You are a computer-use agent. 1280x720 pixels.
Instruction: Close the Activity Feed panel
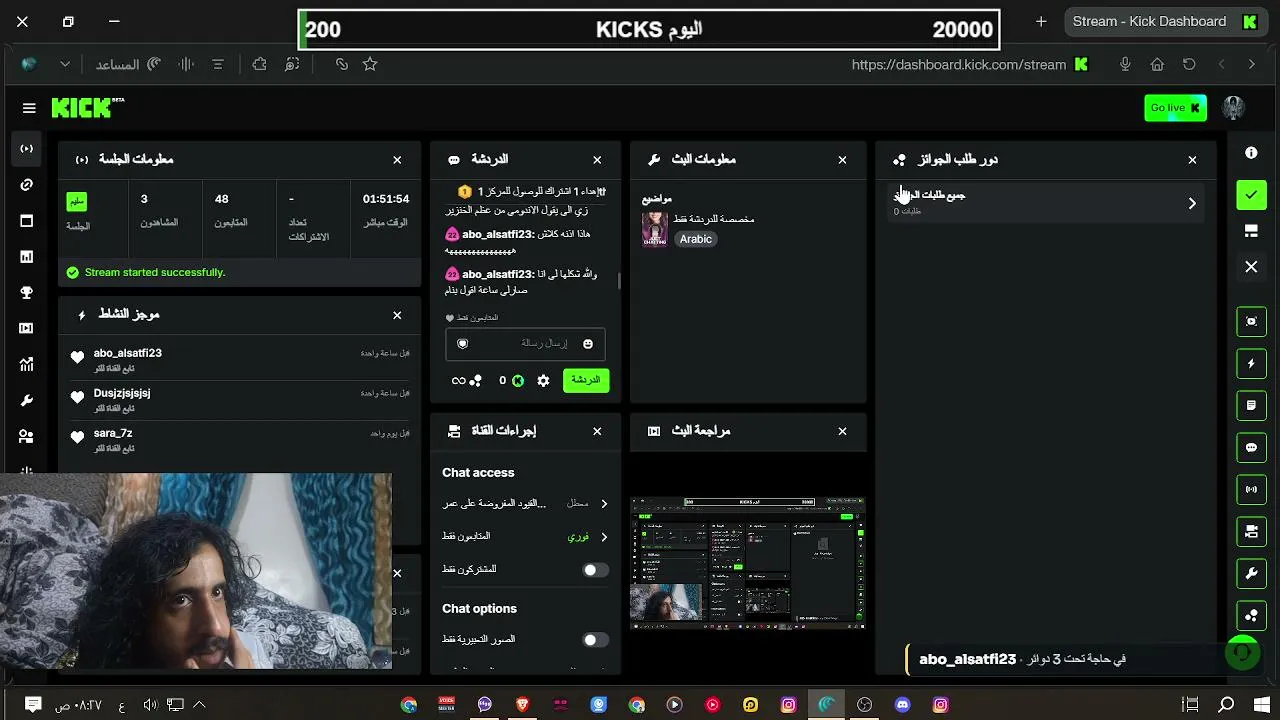pyautogui.click(x=397, y=315)
